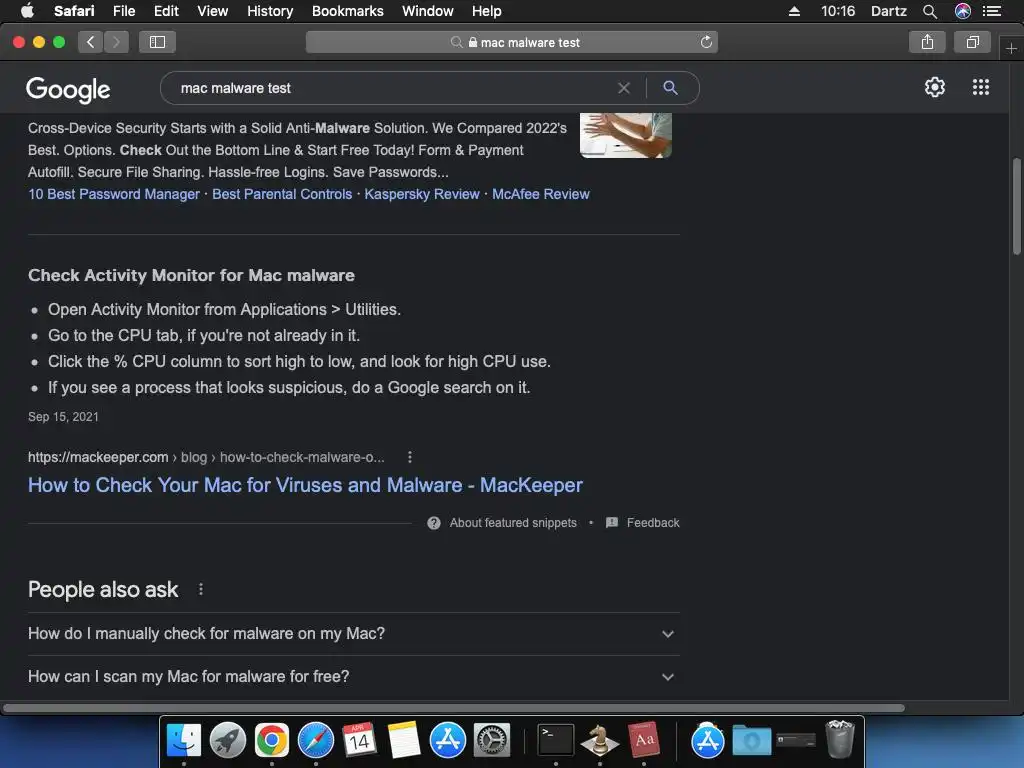Viewport: 1024px width, 768px height.
Task: Open blue App Store icon left of System Preferences
Action: point(447,740)
